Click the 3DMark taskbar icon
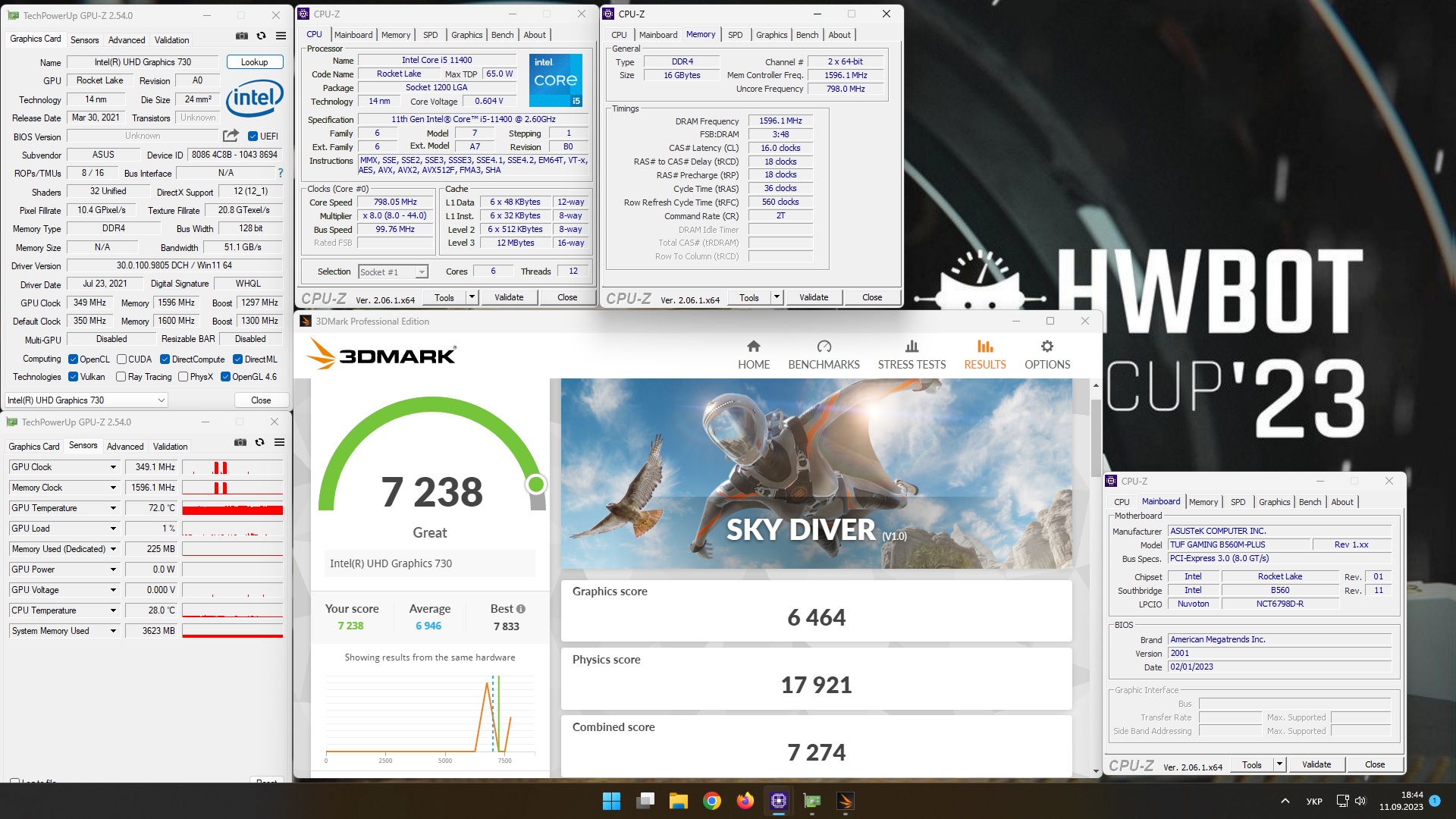Viewport: 1456px width, 819px height. point(846,801)
